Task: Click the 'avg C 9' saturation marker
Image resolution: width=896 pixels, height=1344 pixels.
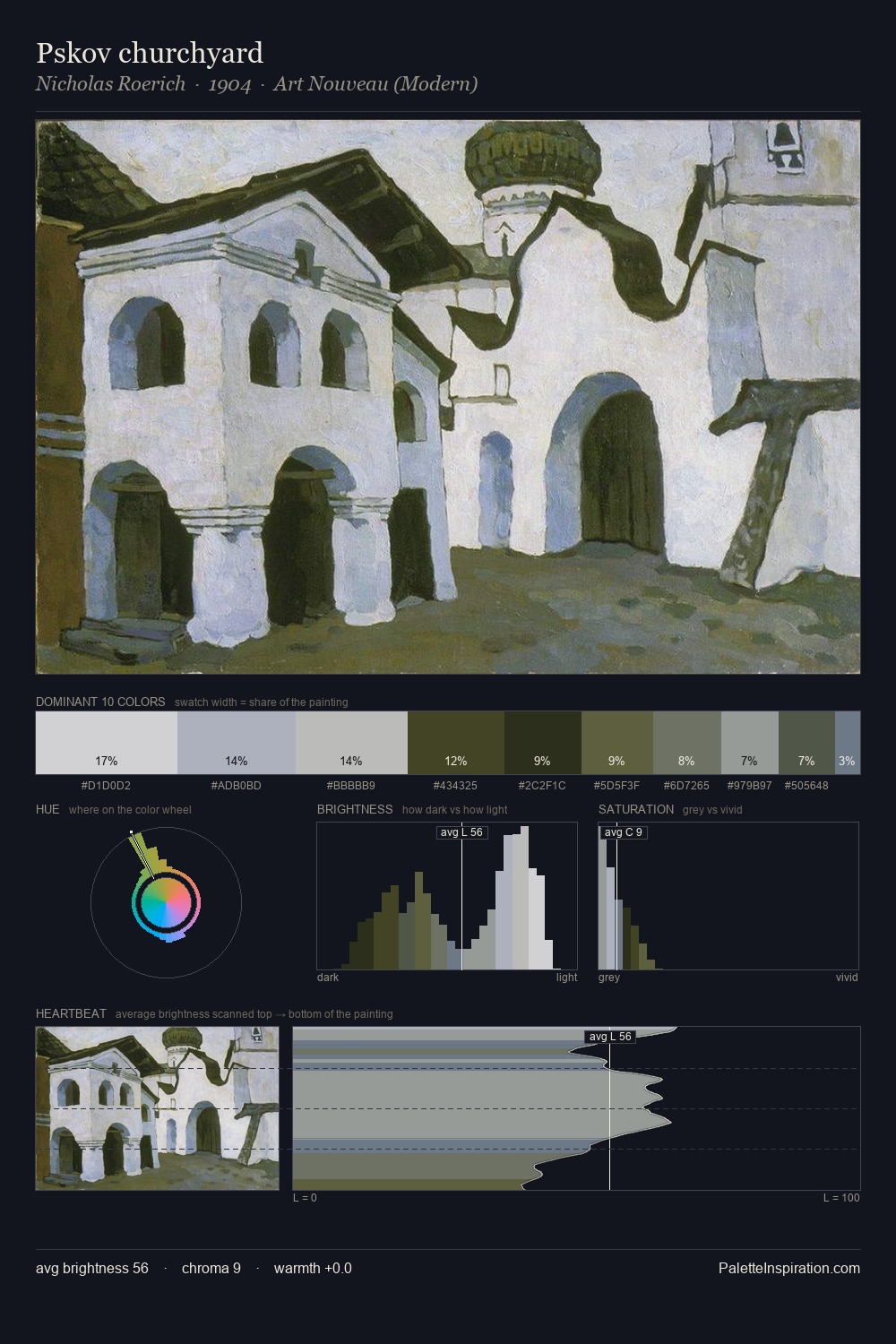Action: coord(623,832)
